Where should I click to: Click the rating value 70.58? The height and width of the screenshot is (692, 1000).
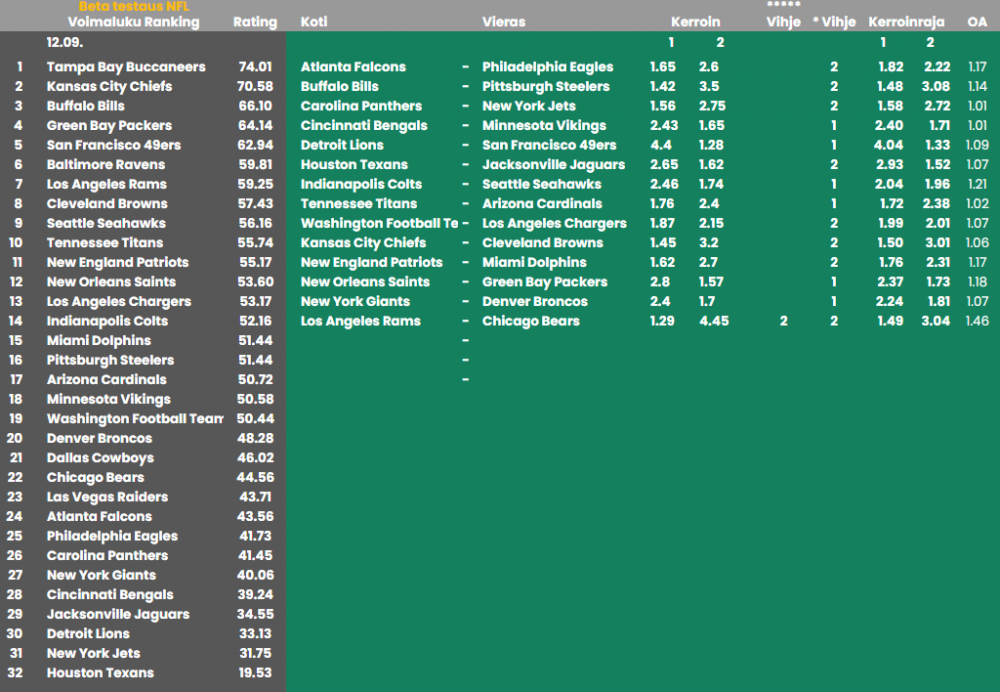click(255, 86)
